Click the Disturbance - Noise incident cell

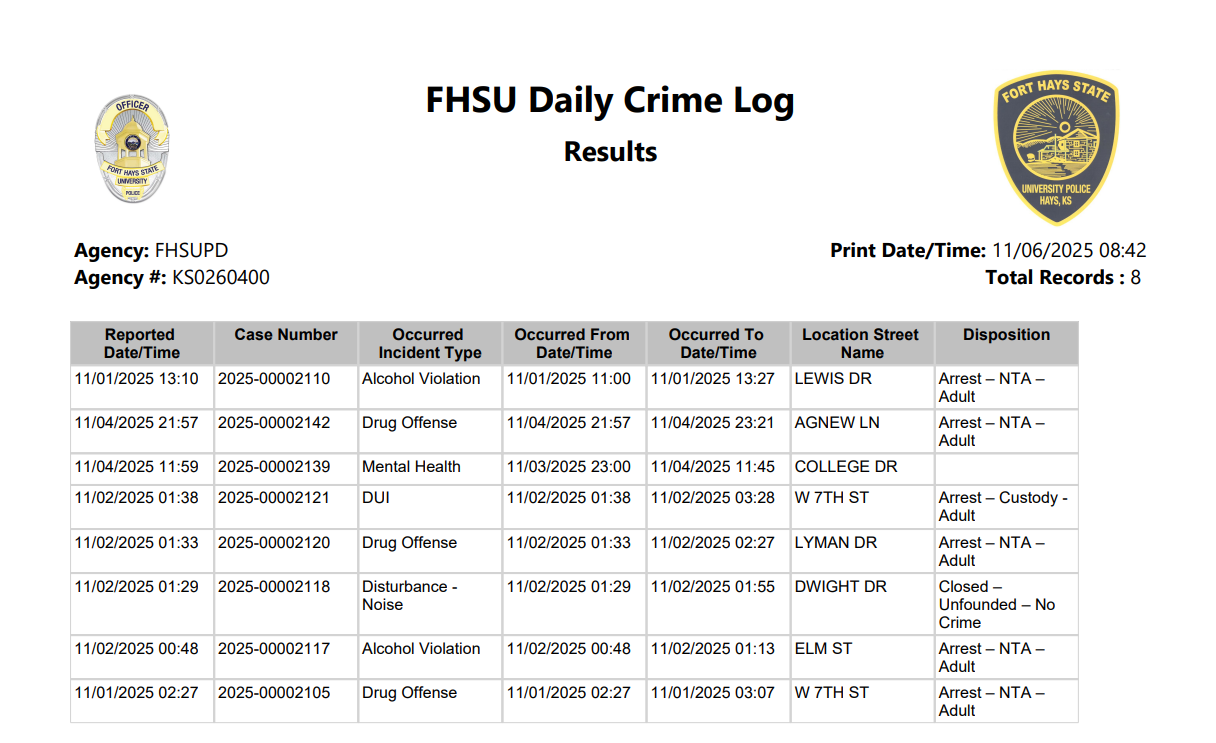[x=409, y=595]
